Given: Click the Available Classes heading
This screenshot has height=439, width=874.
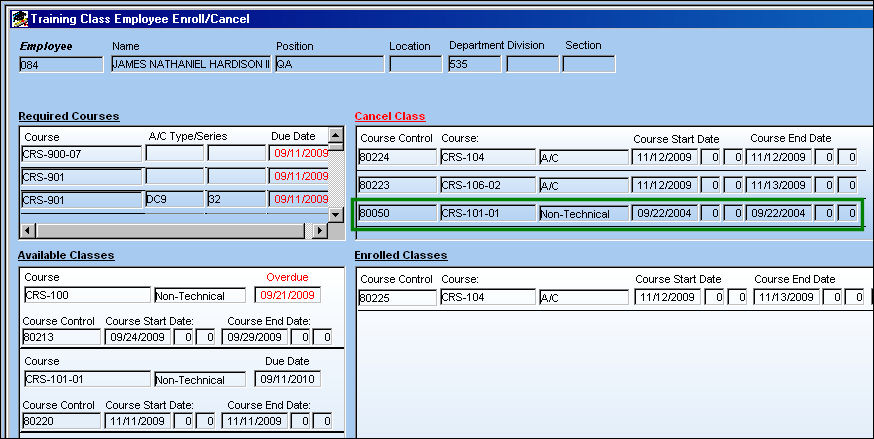Looking at the screenshot, I should coord(66,255).
